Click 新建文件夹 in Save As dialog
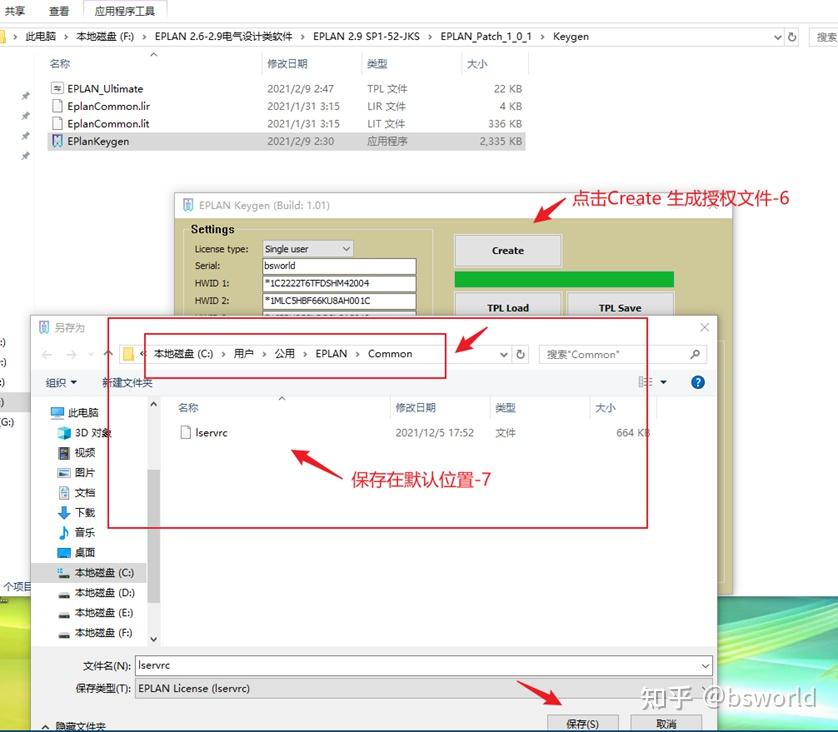Screen dimensions: 838x732 pyautogui.click(x=127, y=383)
